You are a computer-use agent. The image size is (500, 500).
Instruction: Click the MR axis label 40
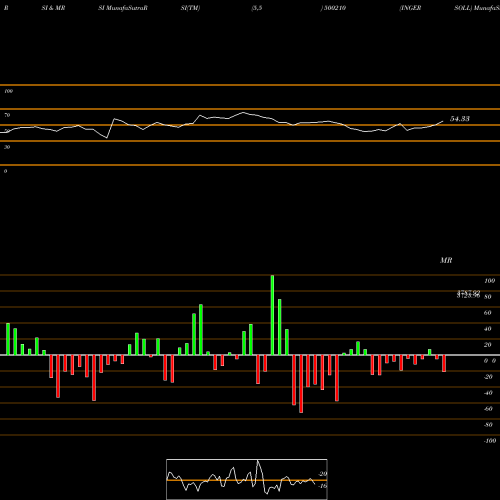(x=488, y=329)
